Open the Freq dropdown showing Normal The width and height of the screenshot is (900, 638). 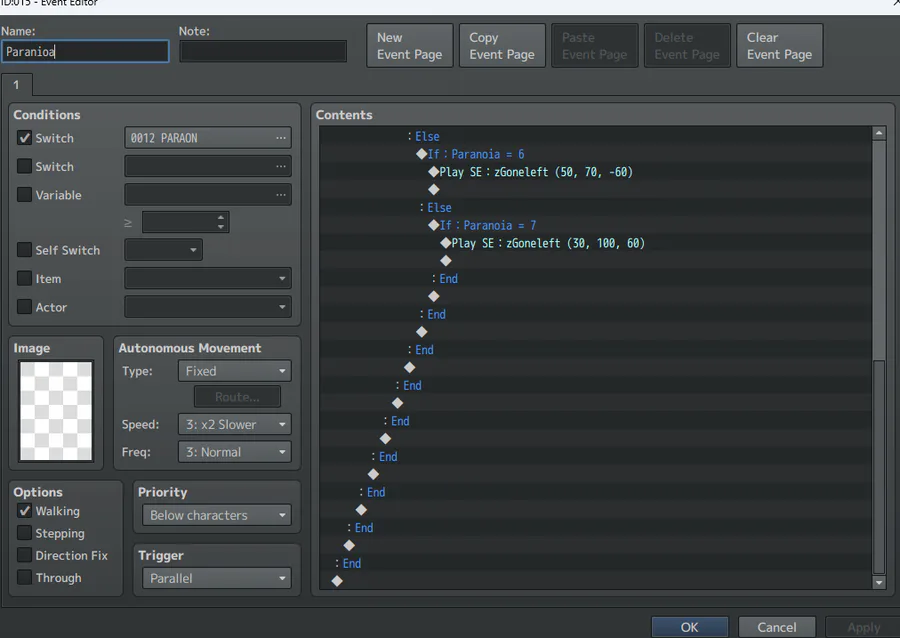tap(235, 452)
